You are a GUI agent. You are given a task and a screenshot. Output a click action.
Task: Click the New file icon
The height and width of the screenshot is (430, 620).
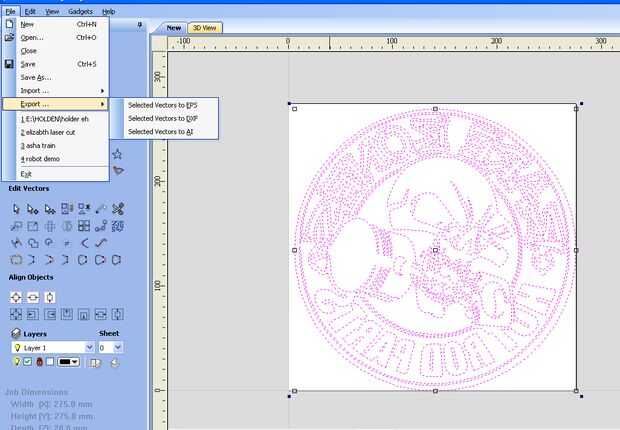(9, 24)
